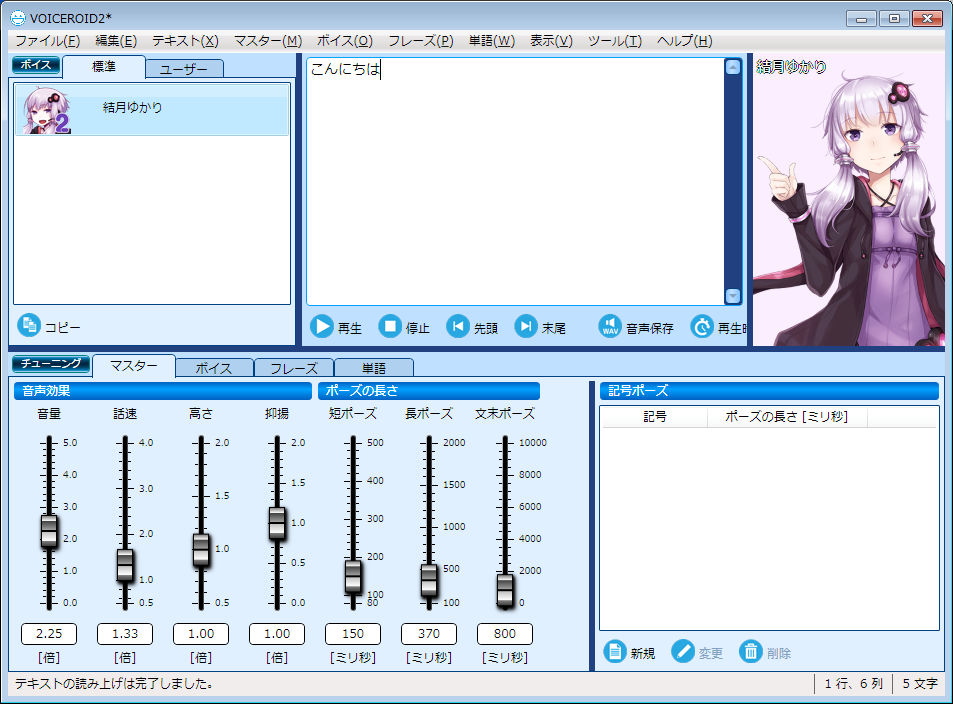The image size is (953, 704).
Task: Close the VOICEROID2 window
Action: [x=927, y=19]
